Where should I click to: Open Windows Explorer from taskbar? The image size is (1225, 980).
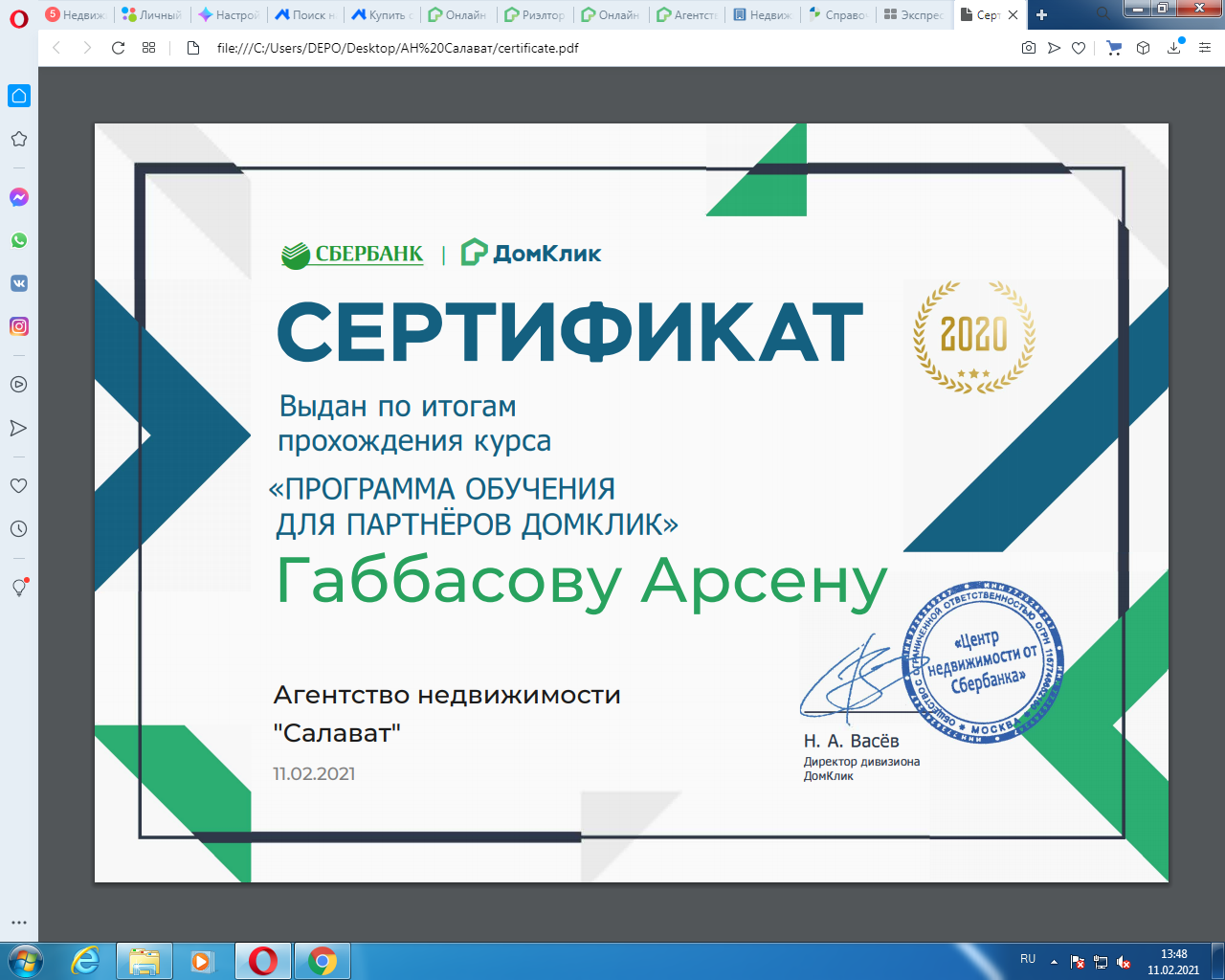[145, 961]
